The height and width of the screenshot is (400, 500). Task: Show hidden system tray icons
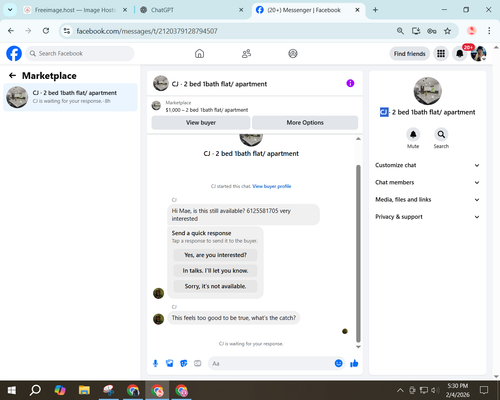(400, 390)
